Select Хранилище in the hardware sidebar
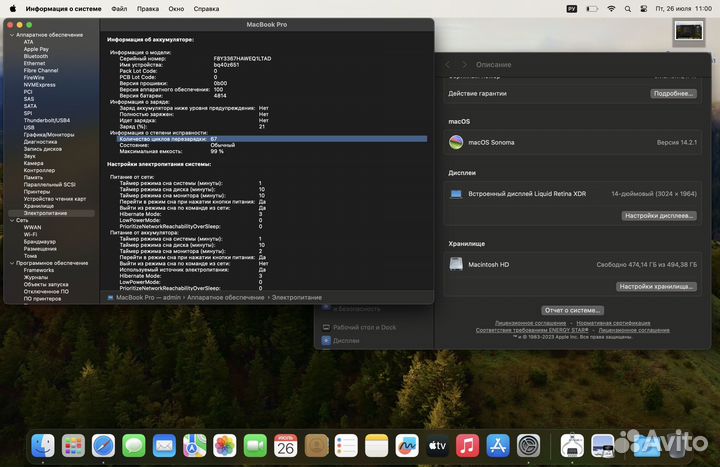 pyautogui.click(x=39, y=206)
